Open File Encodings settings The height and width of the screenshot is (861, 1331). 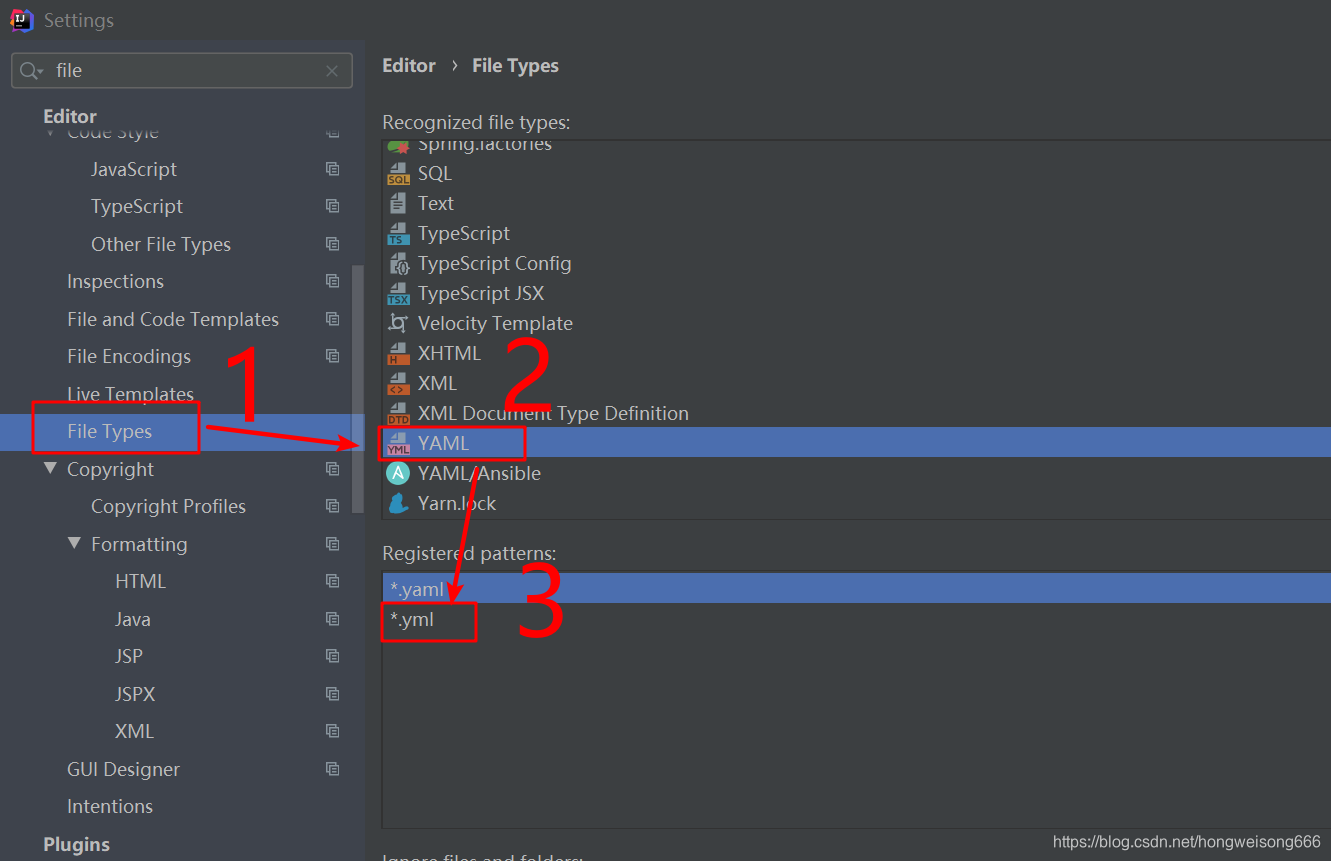pyautogui.click(x=129, y=357)
